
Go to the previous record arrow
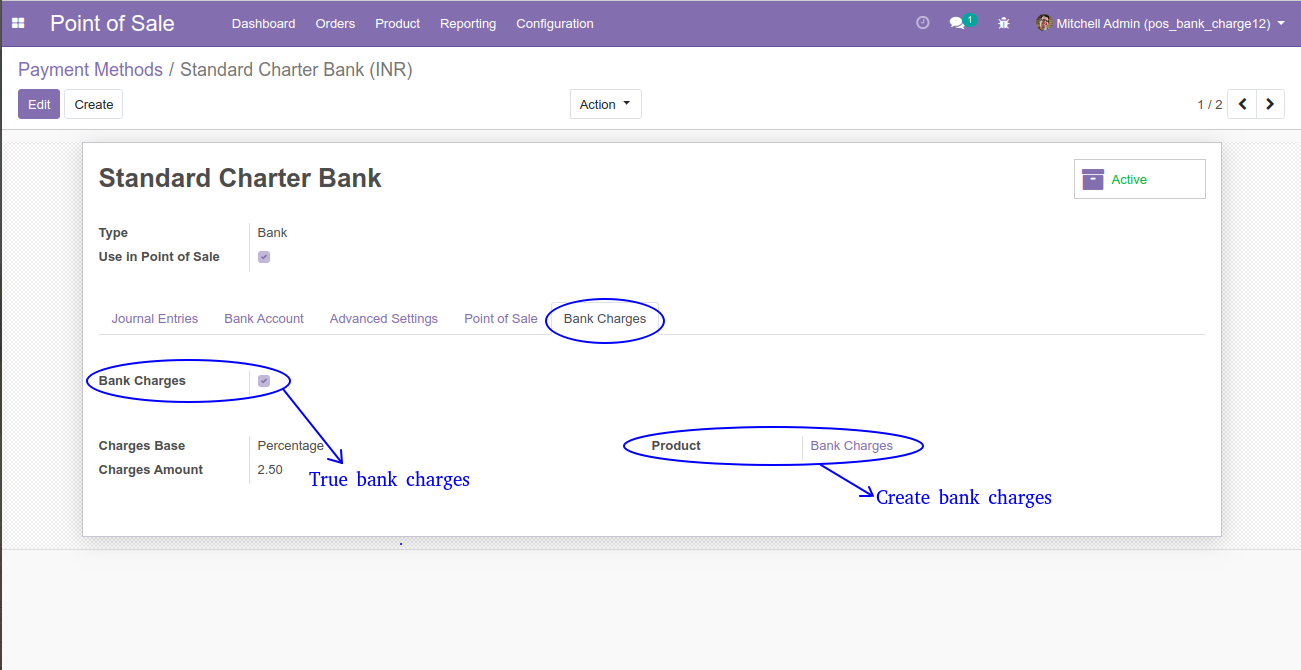[x=1242, y=104]
